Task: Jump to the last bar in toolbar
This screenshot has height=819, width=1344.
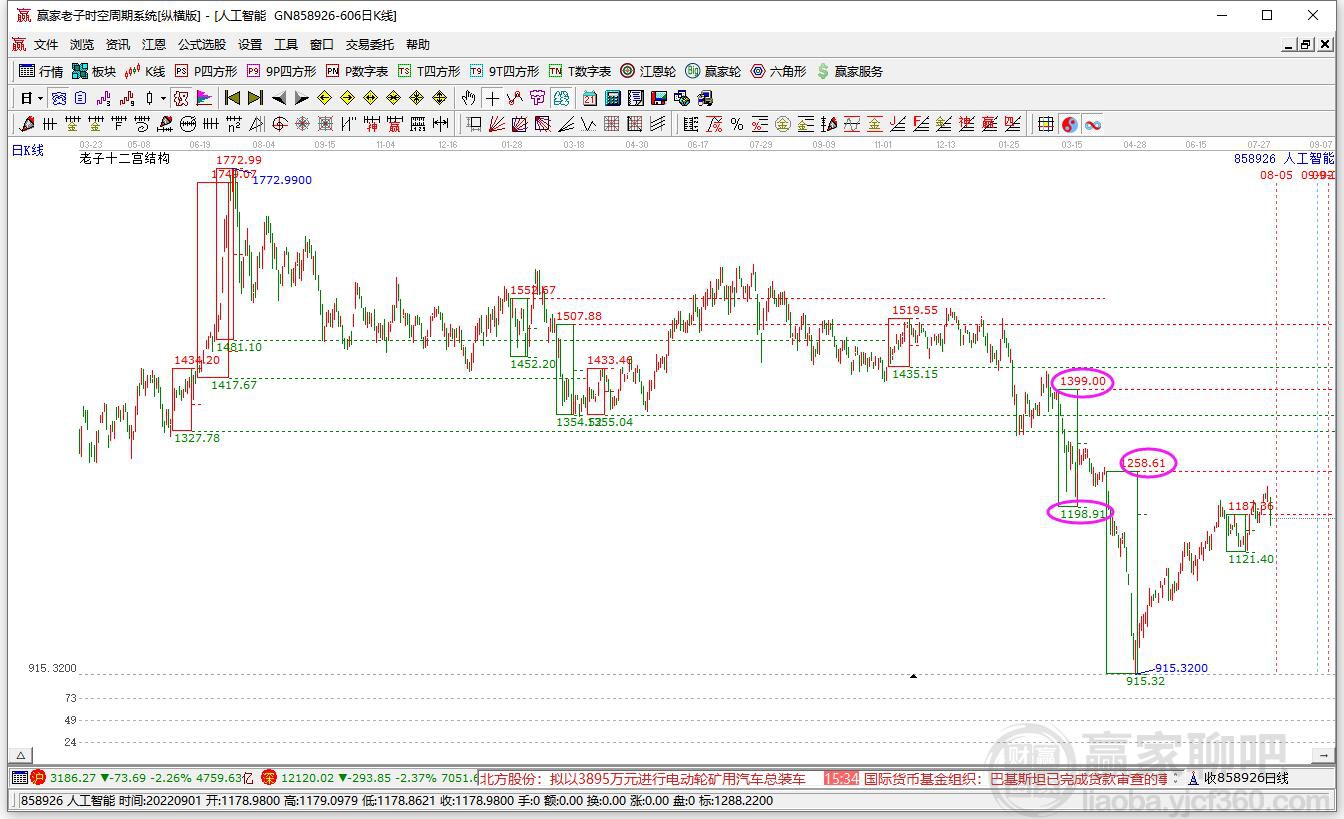Action: [255, 98]
